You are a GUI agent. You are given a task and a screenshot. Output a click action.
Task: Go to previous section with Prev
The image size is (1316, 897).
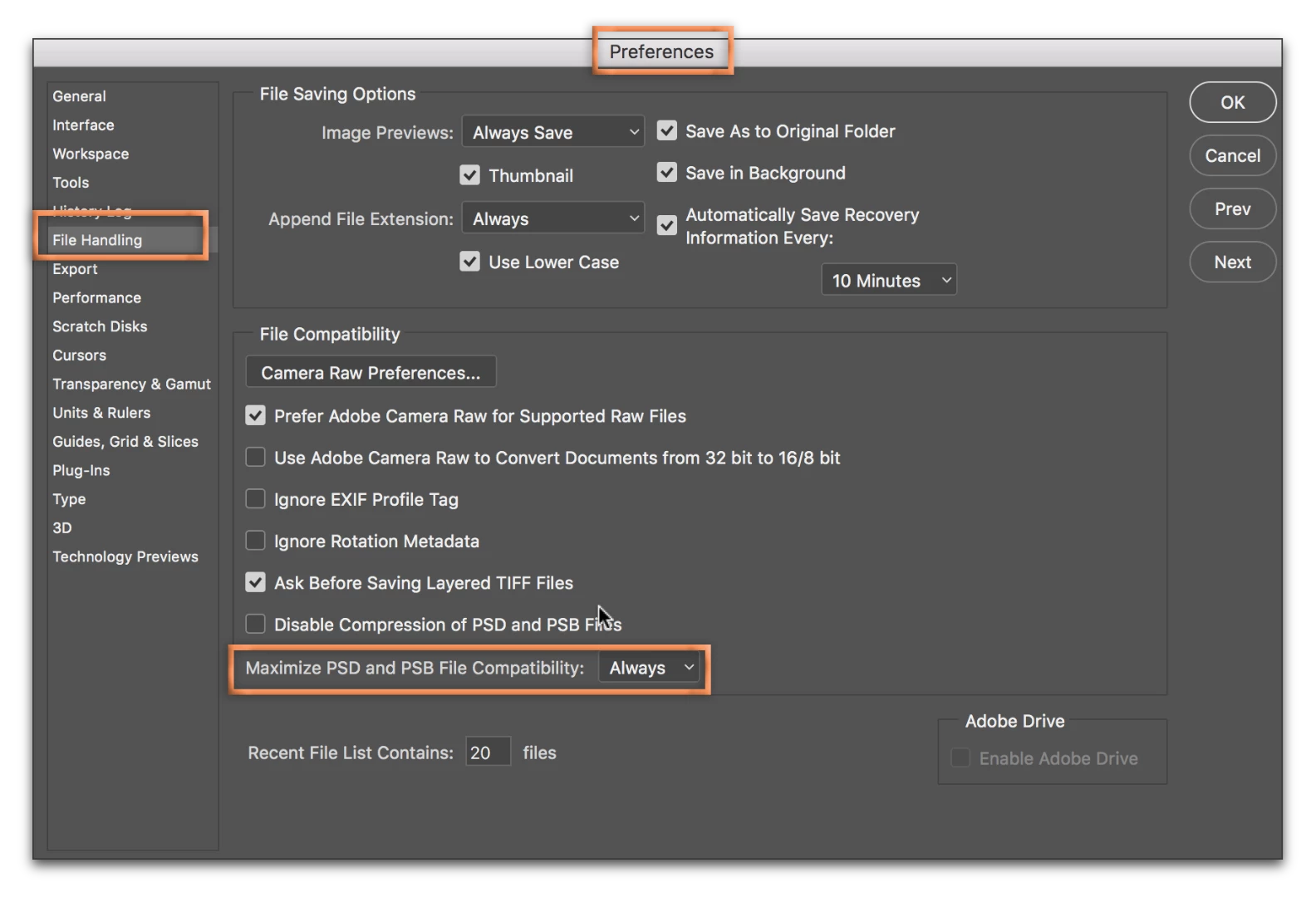coord(1233,208)
